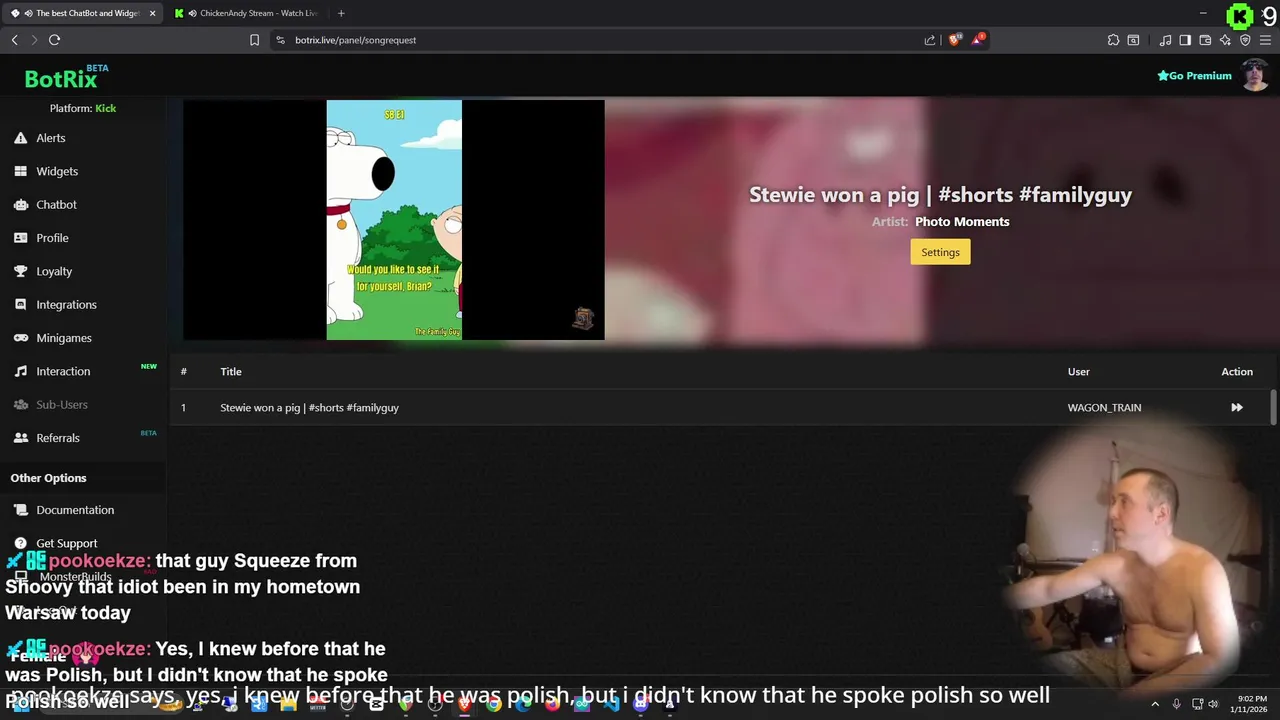Click Go Premium link
This screenshot has height=720, width=1280.
click(x=1194, y=76)
